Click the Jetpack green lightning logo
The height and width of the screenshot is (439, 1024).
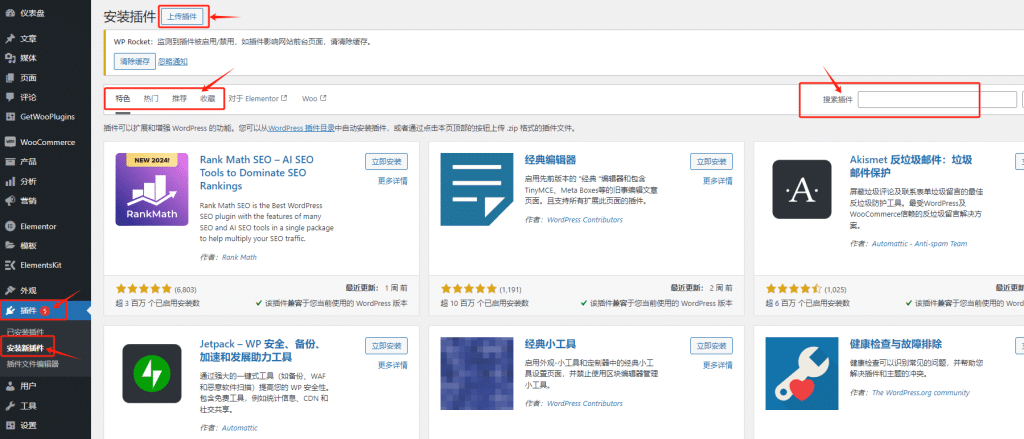coord(152,374)
